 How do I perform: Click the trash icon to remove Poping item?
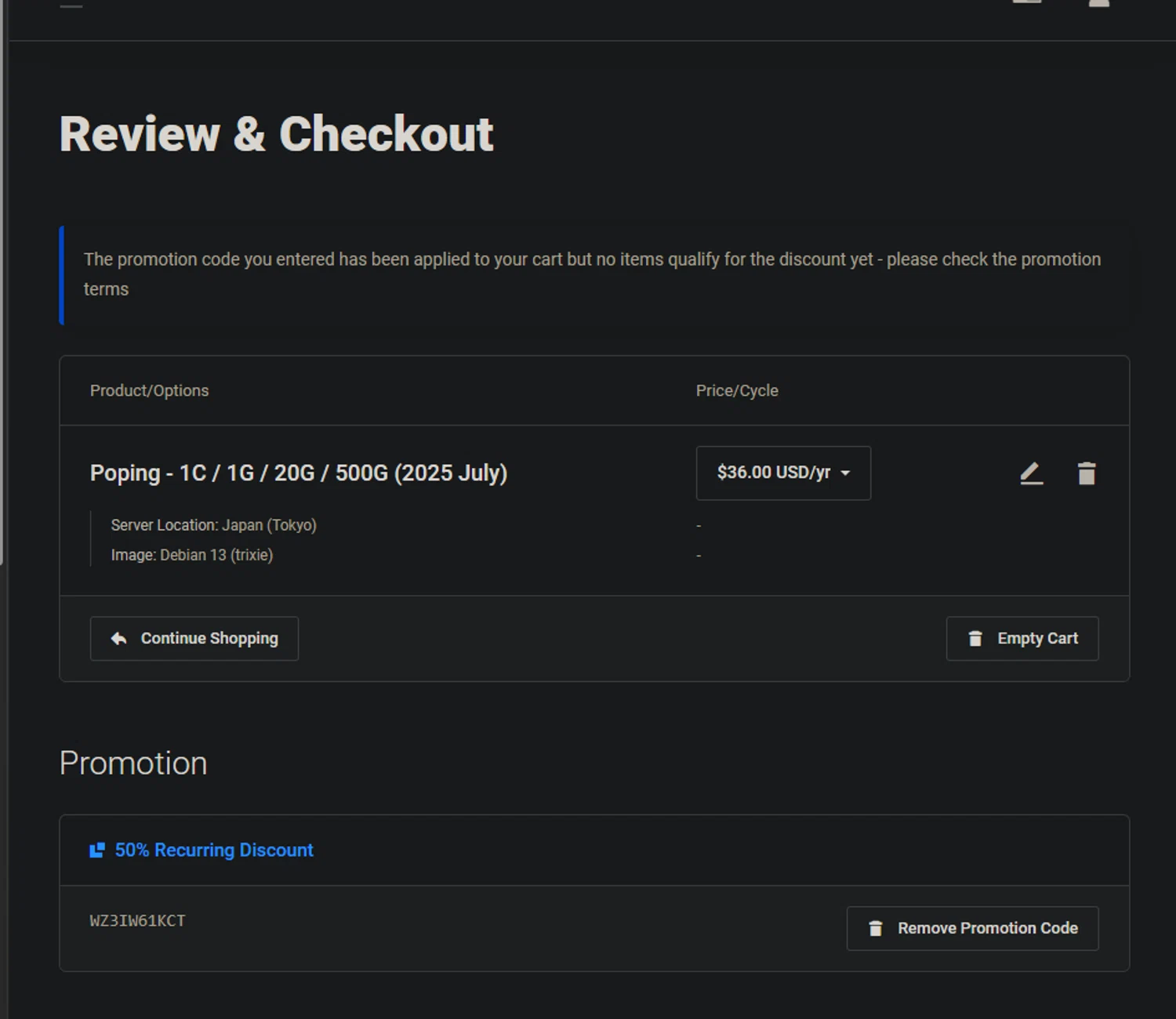coord(1086,473)
